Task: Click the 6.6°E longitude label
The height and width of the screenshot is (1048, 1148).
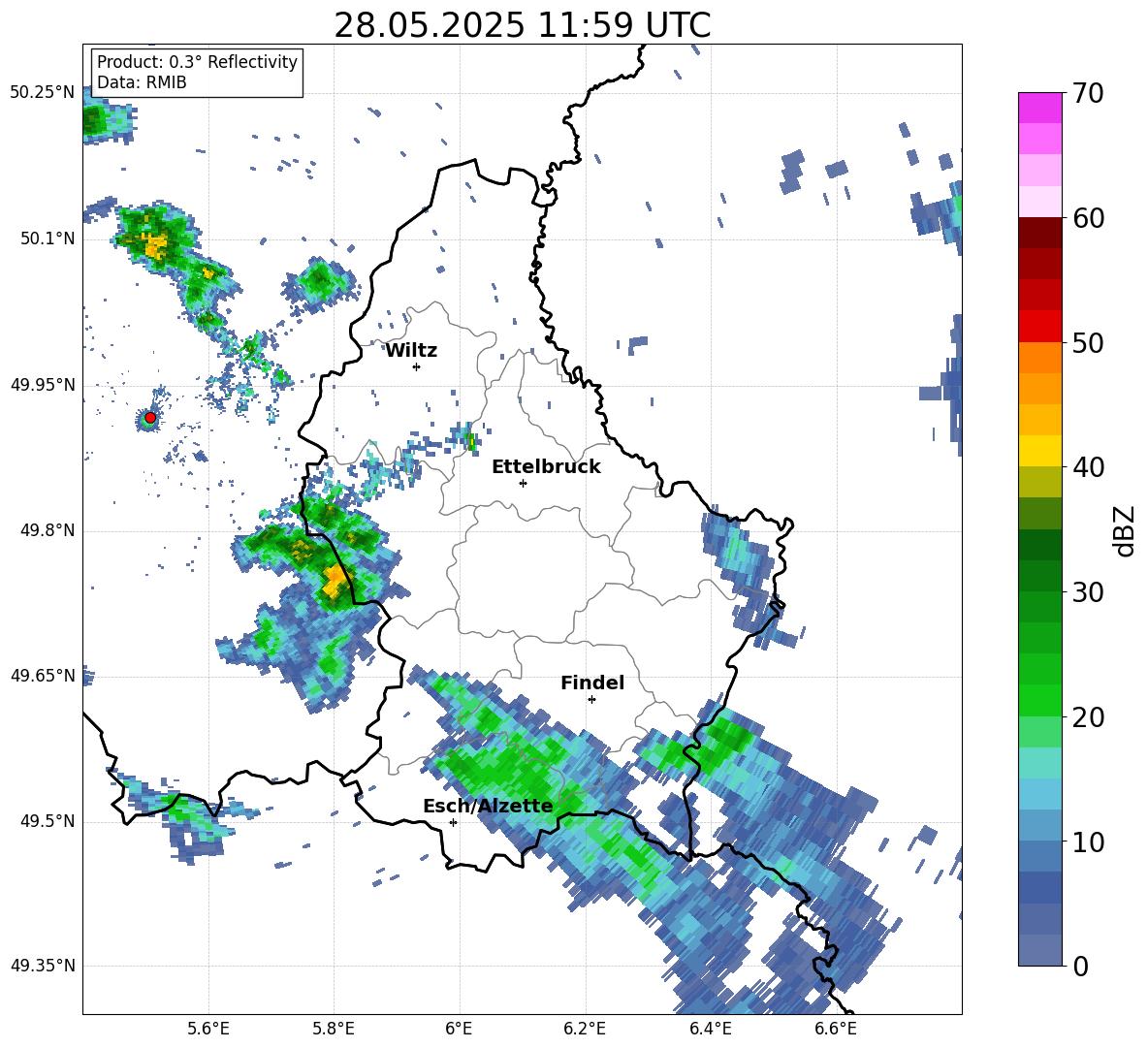Action: (x=836, y=1029)
